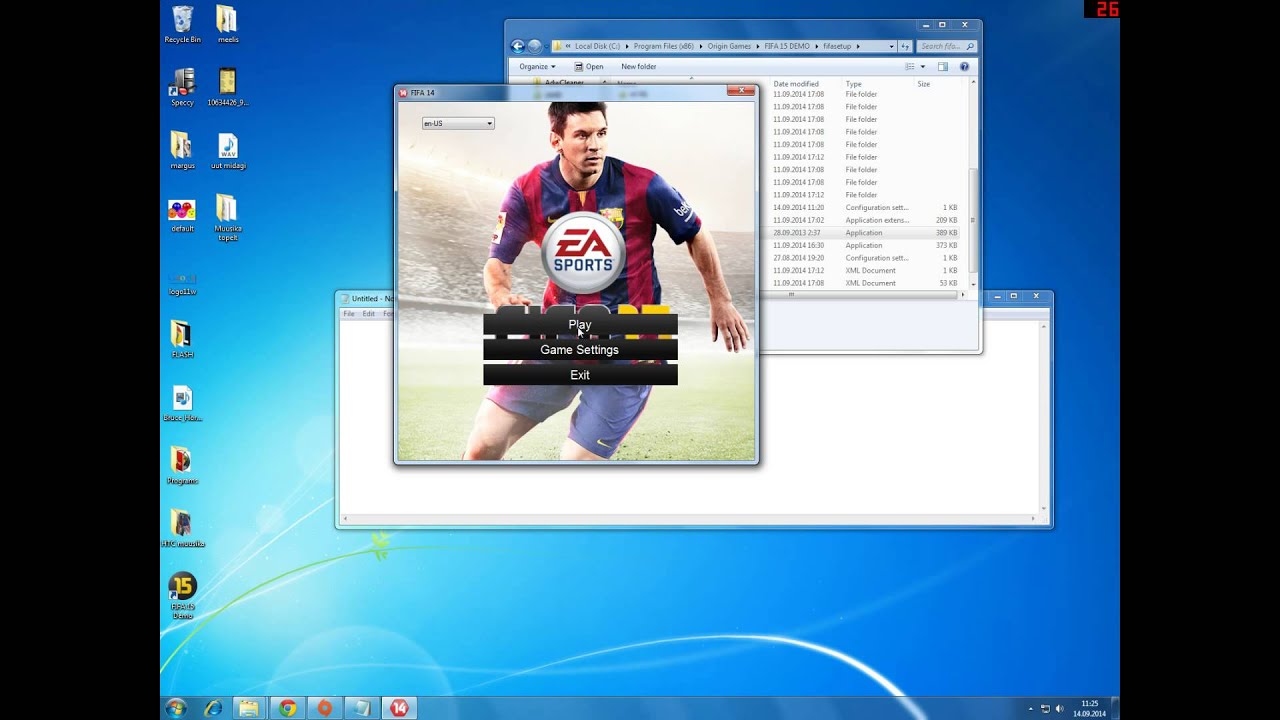The height and width of the screenshot is (720, 1280).
Task: Click Play in the FIFA launcher
Action: point(580,325)
